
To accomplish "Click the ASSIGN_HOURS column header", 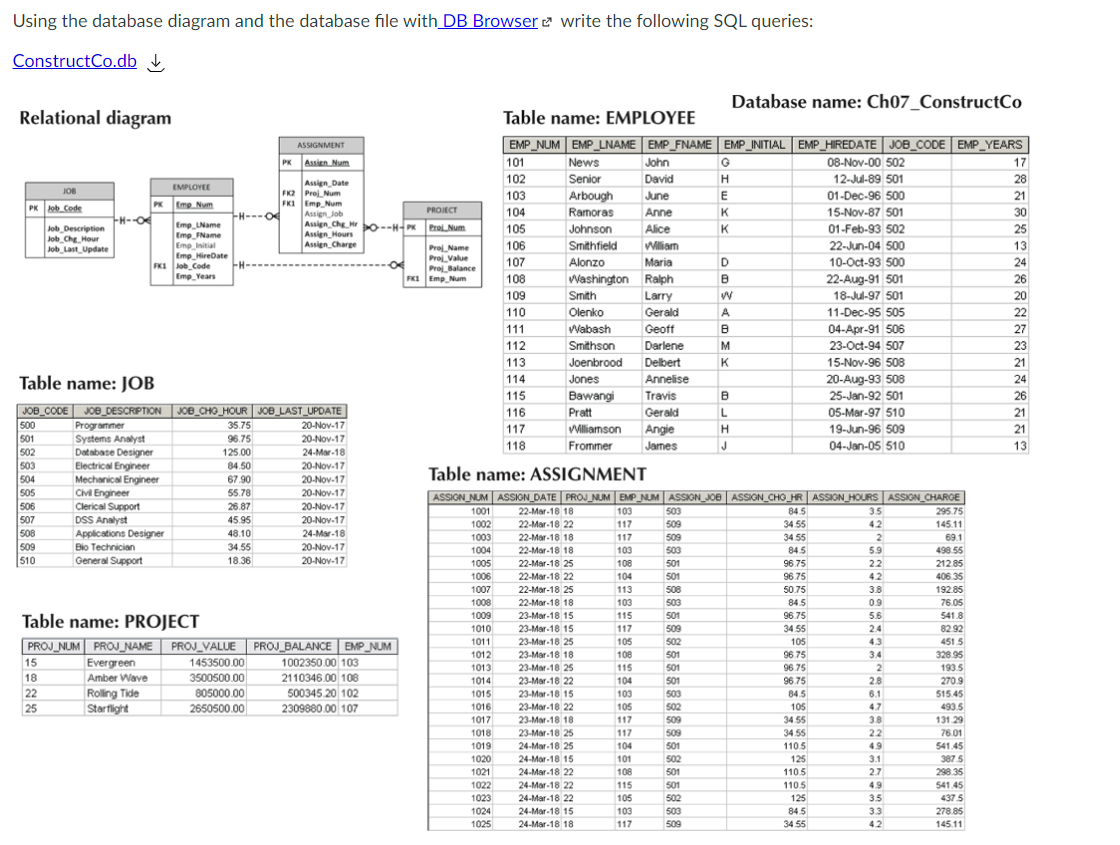I will click(x=845, y=497).
